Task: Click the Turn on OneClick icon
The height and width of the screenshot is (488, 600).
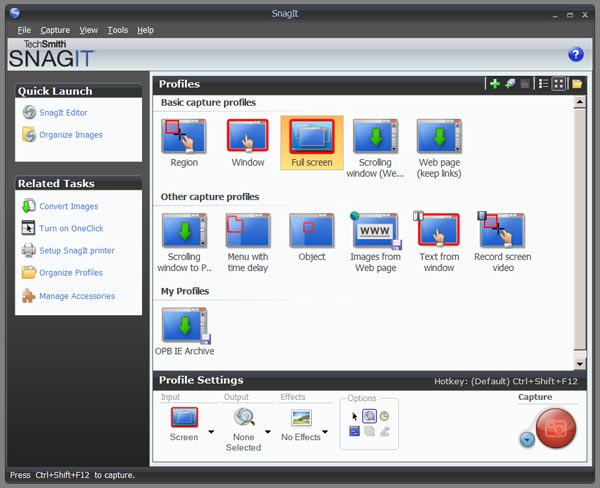Action: pos(28,228)
